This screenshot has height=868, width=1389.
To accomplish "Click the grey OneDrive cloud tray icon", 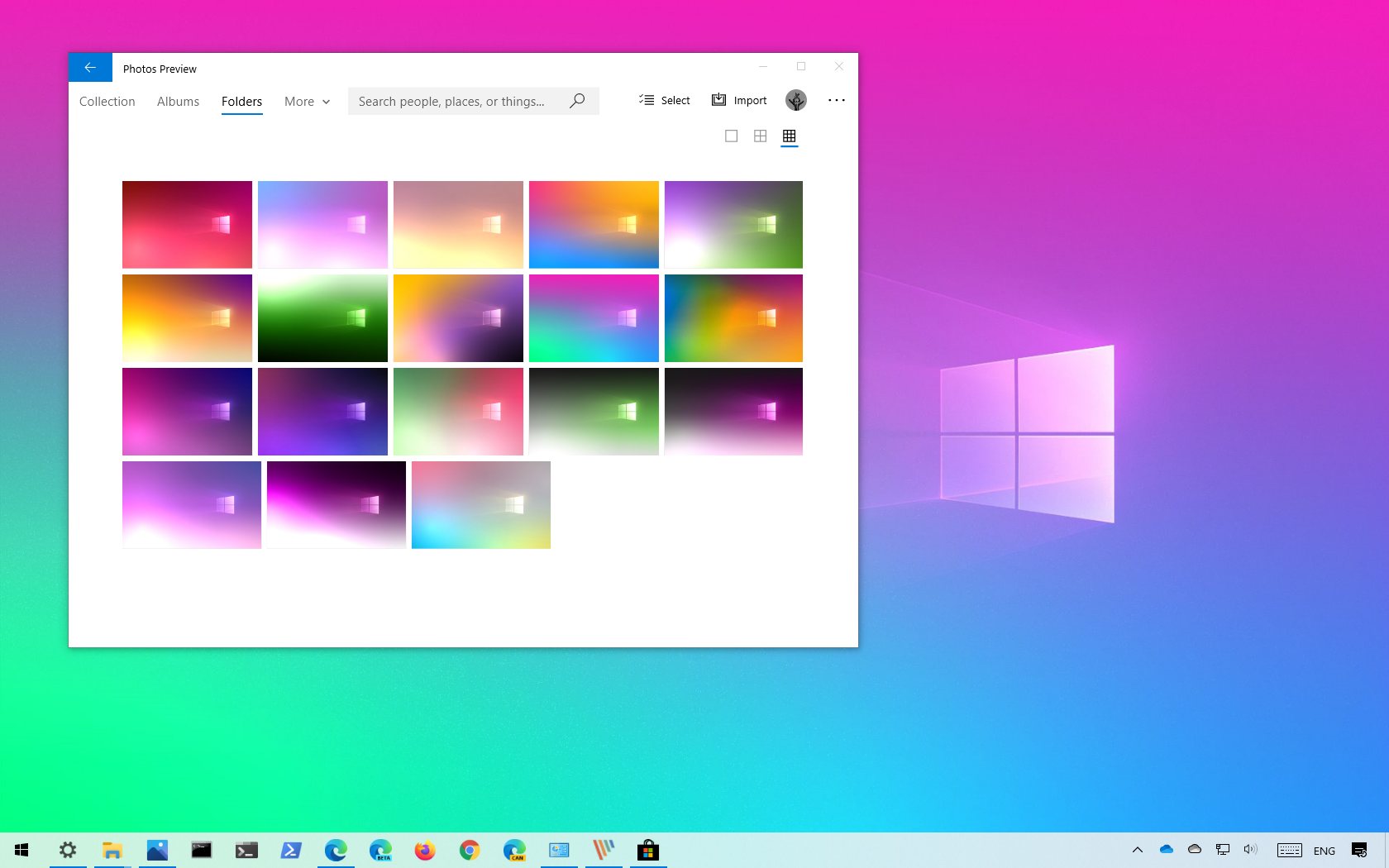I will click(x=1195, y=849).
